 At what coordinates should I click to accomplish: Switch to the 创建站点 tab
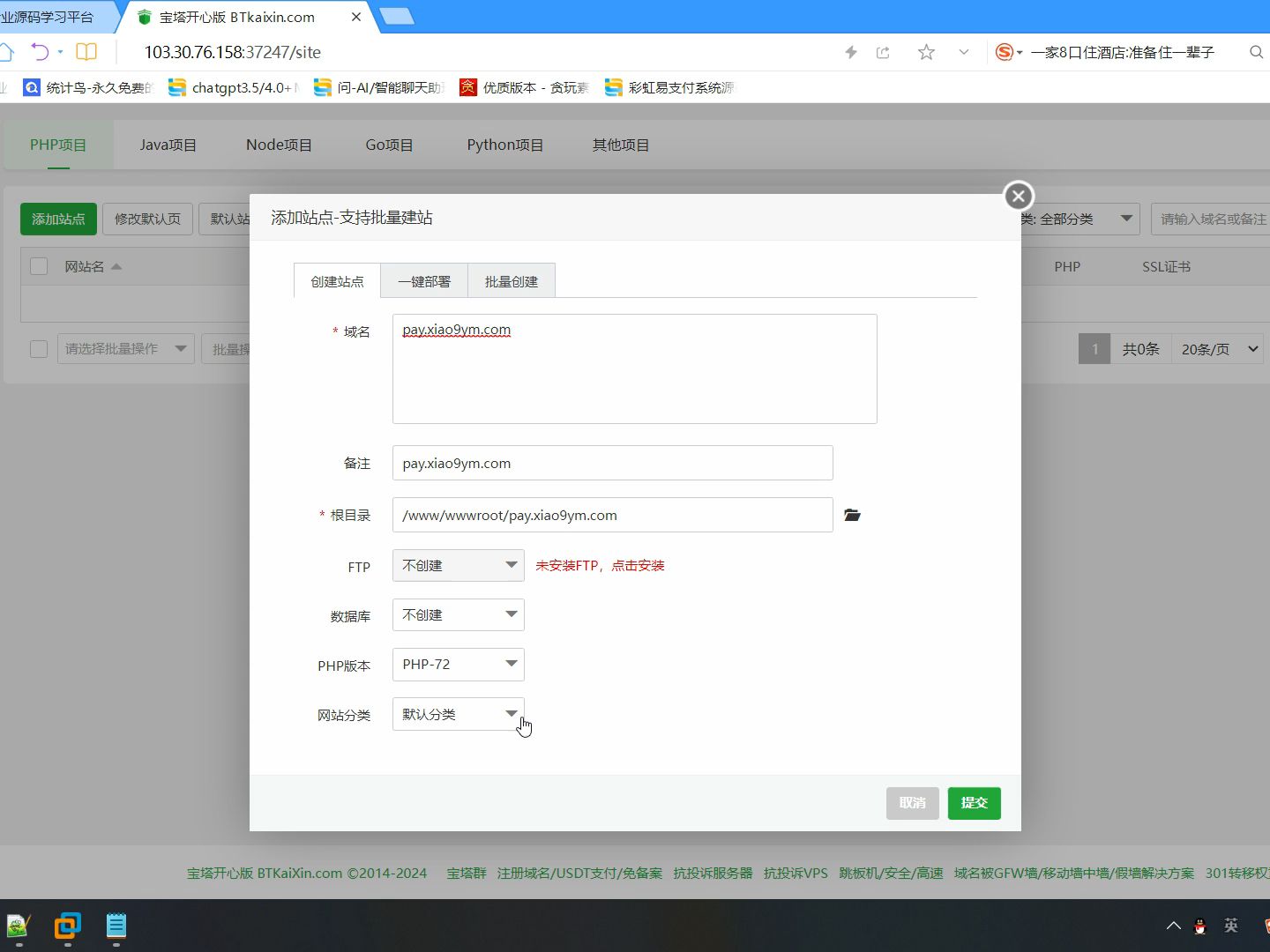click(337, 281)
